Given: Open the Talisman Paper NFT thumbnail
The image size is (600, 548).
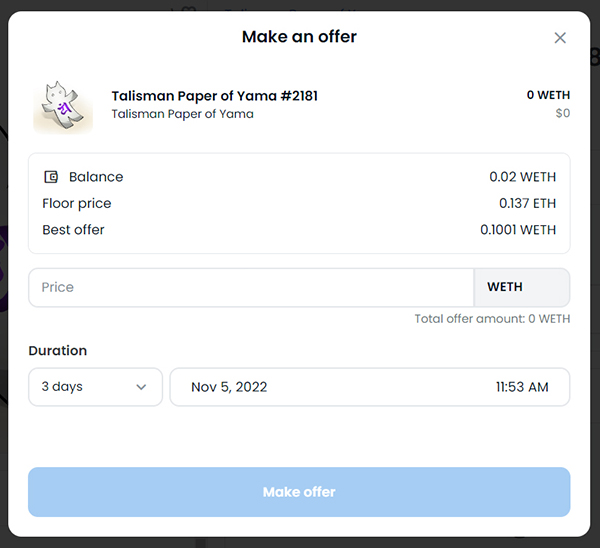Looking at the screenshot, I should pyautogui.click(x=63, y=107).
